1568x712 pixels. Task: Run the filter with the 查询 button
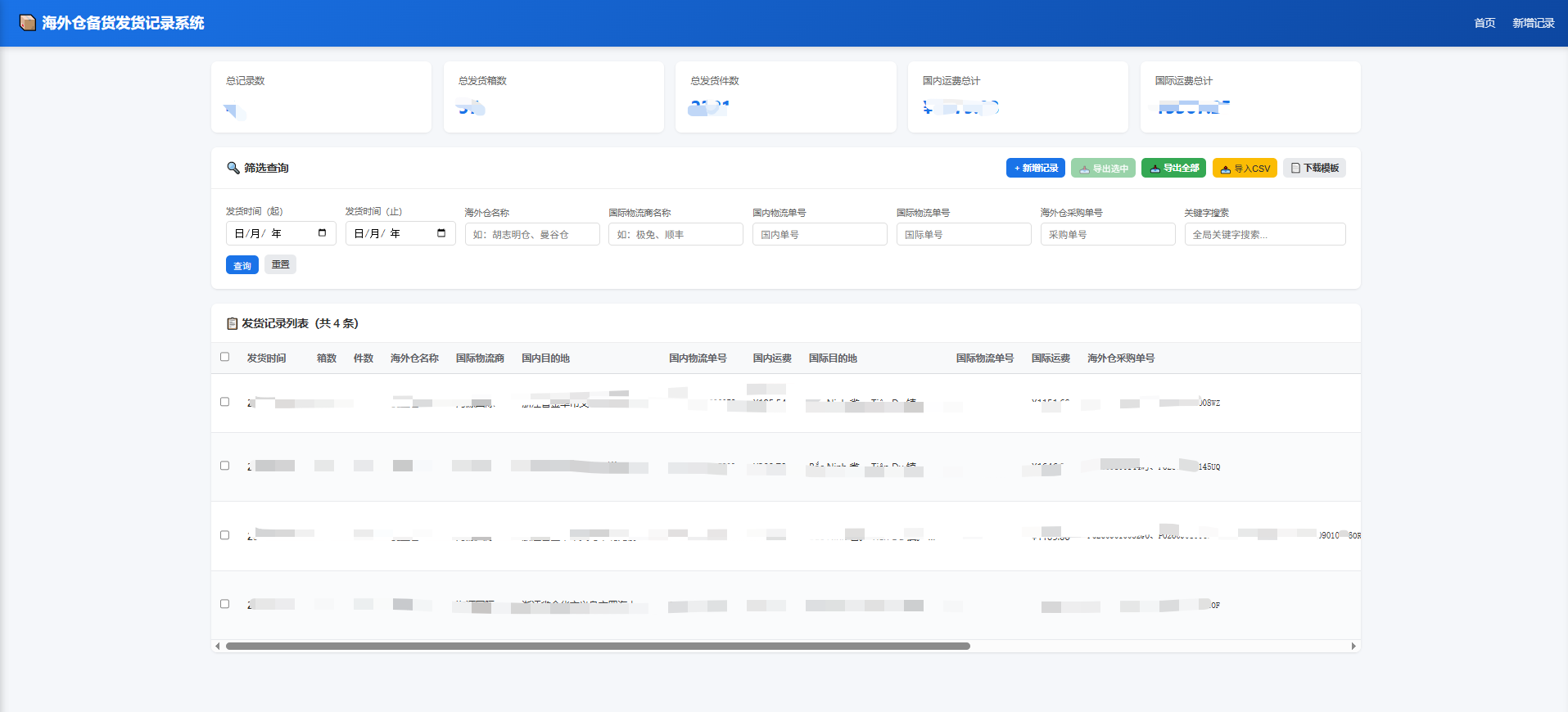tap(242, 265)
